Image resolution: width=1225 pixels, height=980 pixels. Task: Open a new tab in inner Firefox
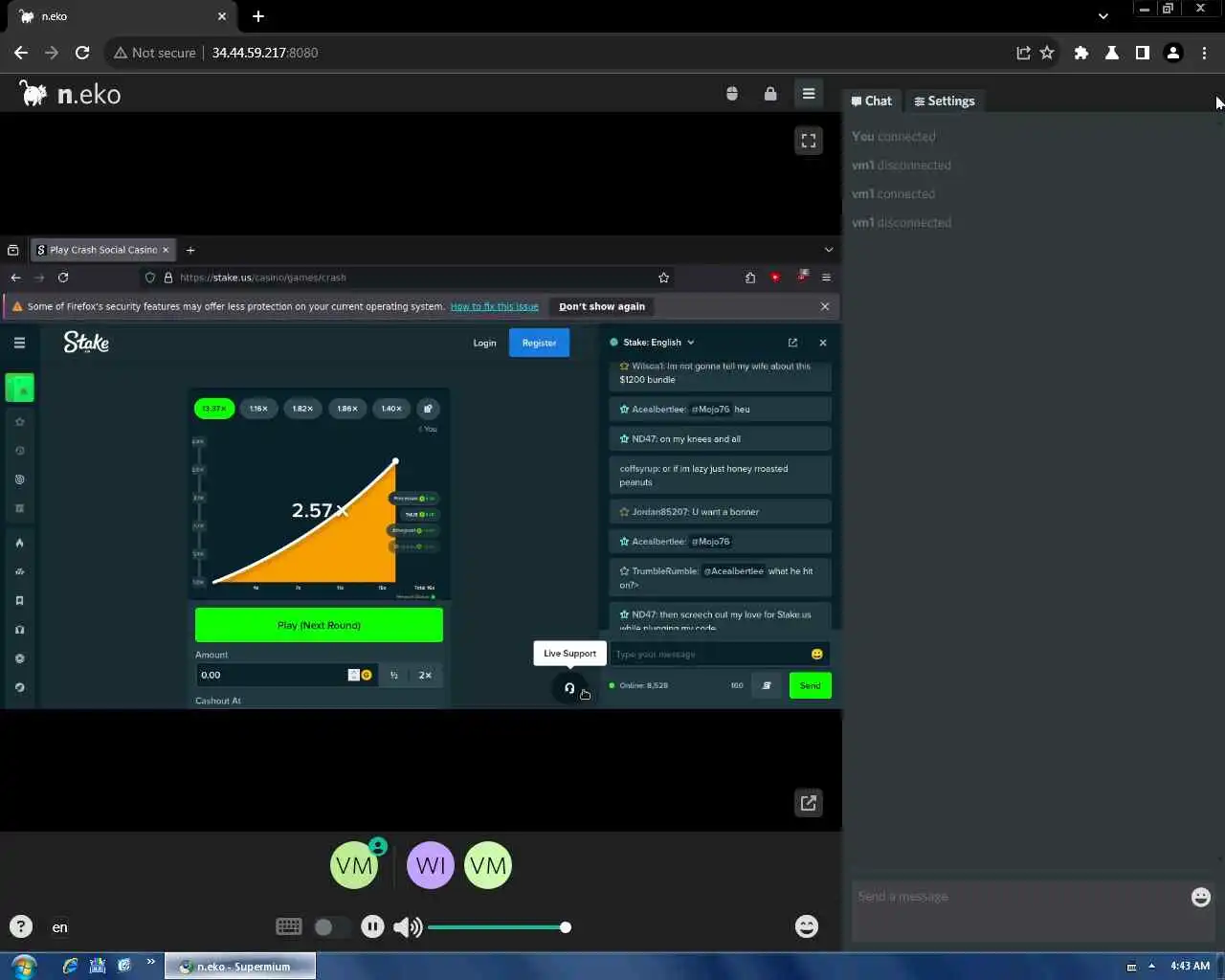click(190, 250)
